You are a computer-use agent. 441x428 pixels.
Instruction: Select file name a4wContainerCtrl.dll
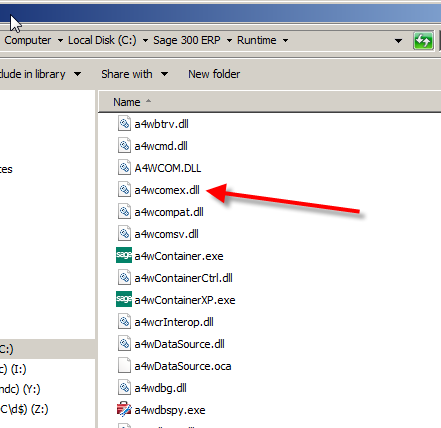pos(183,278)
